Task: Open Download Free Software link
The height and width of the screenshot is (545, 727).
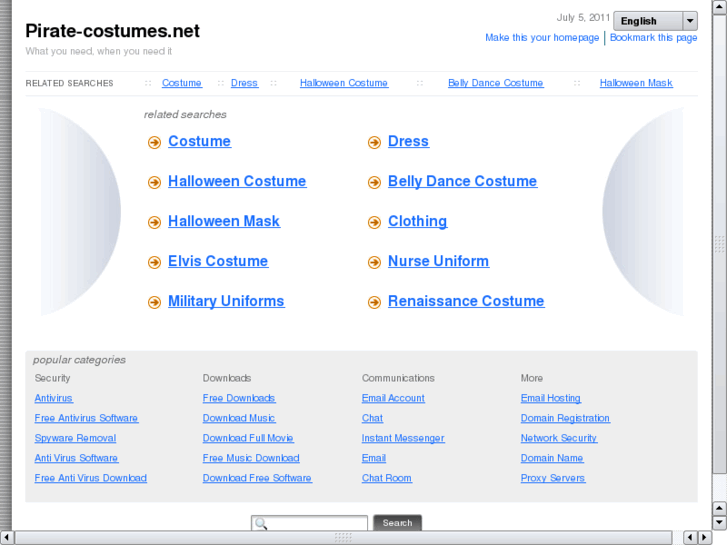Action: pos(257,478)
